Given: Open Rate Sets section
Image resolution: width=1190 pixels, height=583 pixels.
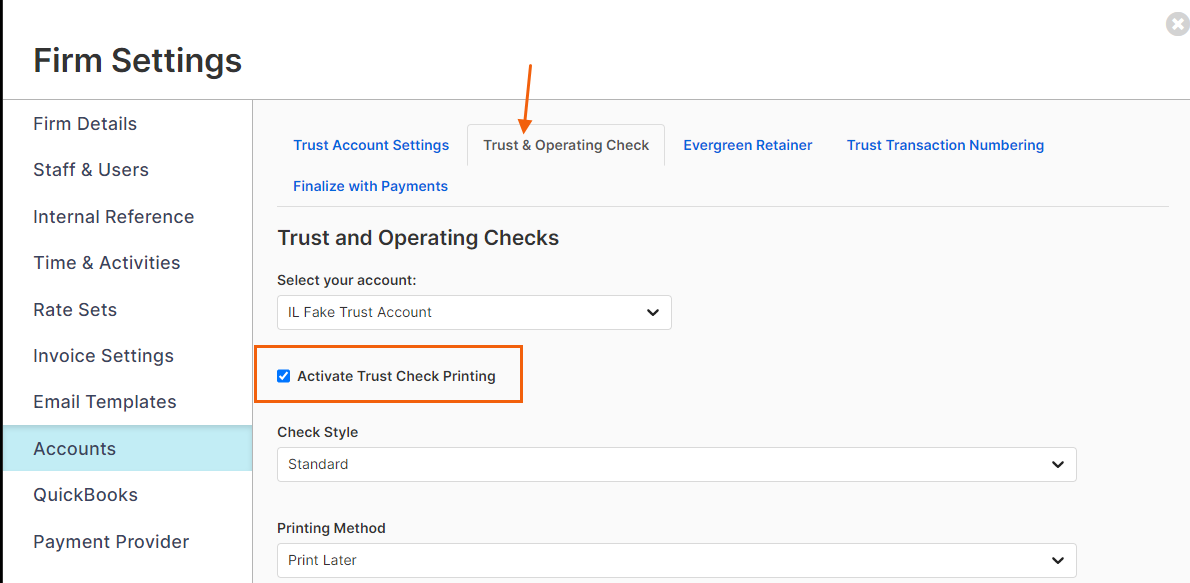Looking at the screenshot, I should pyautogui.click(x=75, y=310).
